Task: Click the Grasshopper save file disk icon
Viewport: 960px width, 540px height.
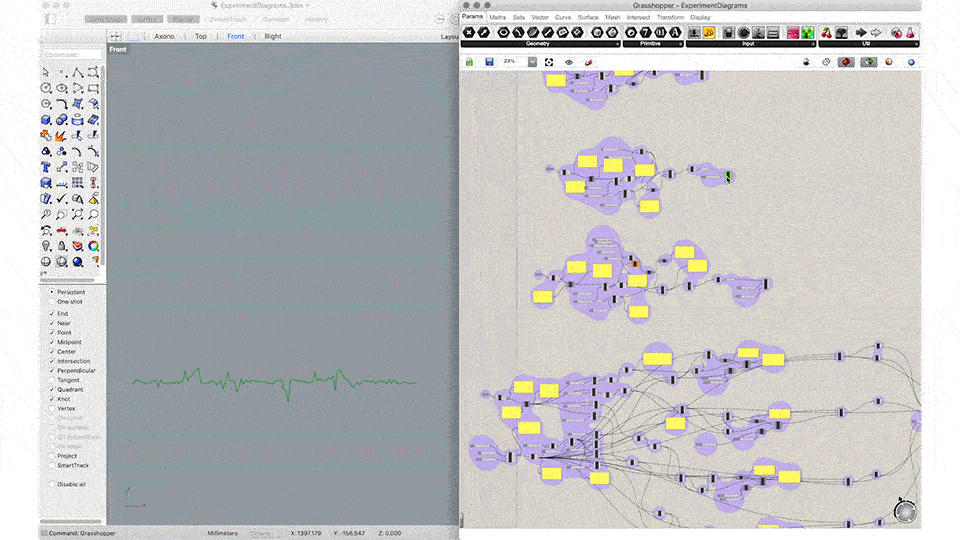Action: pos(489,62)
